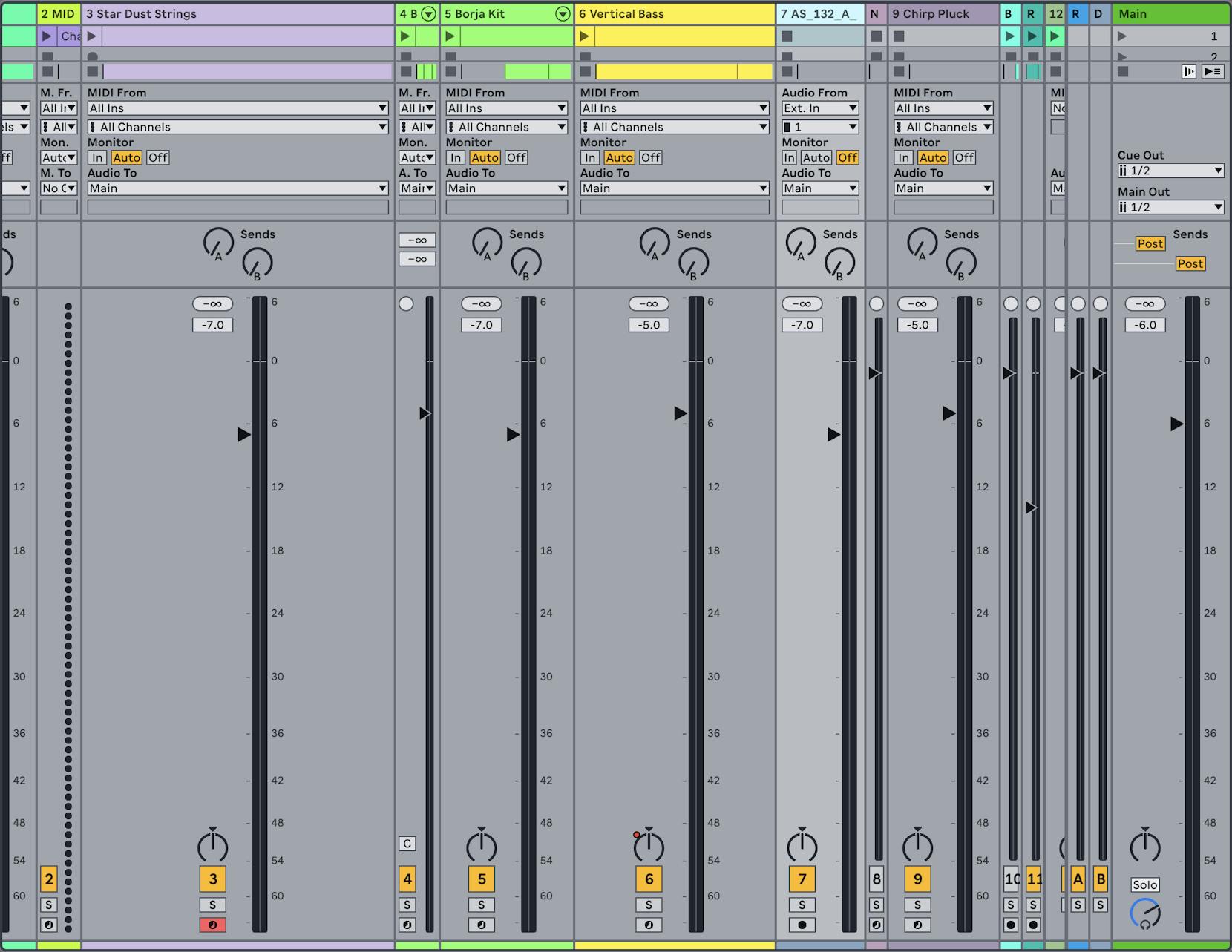Launch the clip on 3 Star Dust Strings
The width and height of the screenshot is (1232, 952).
pos(91,35)
